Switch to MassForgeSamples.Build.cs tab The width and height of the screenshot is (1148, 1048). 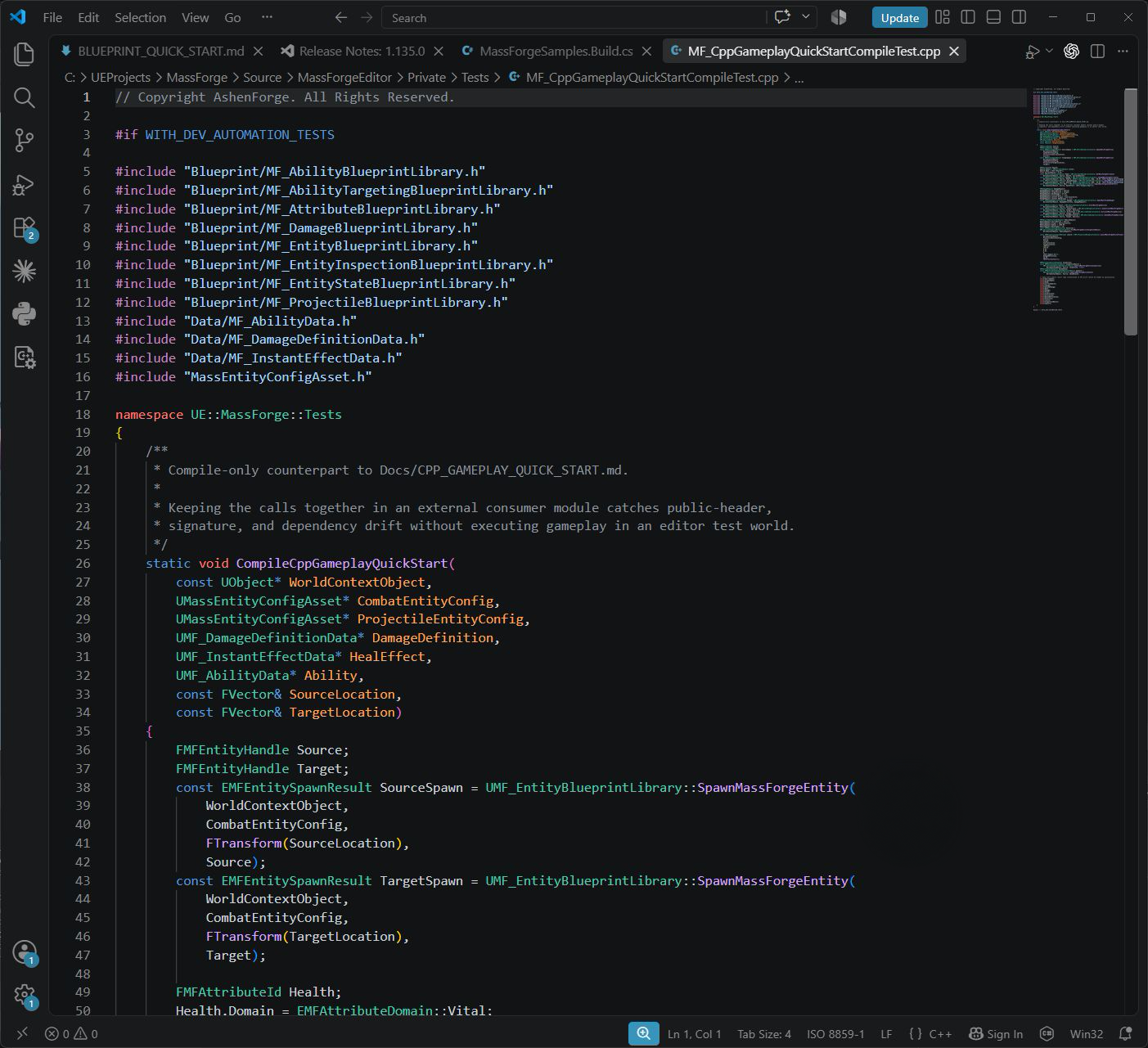coord(556,51)
